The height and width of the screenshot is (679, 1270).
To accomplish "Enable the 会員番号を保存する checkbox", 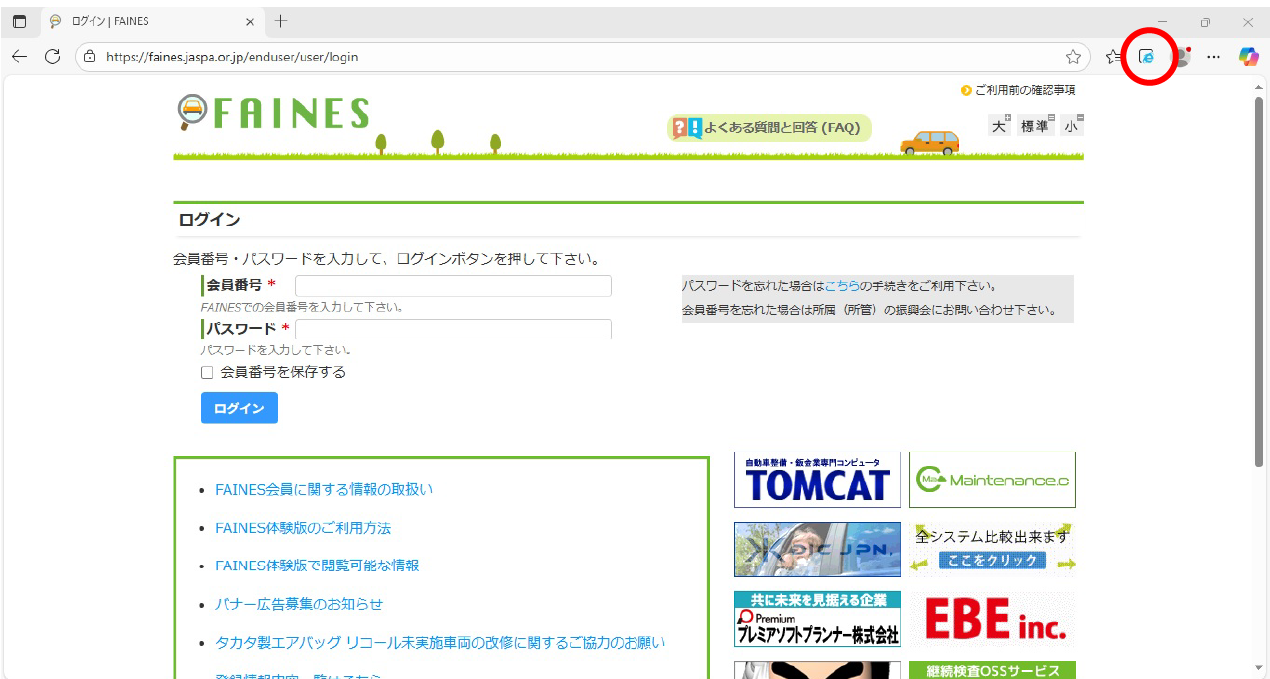I will (207, 371).
